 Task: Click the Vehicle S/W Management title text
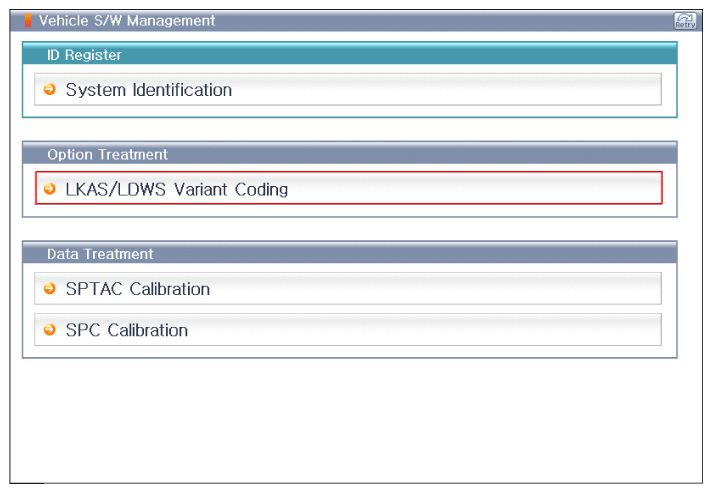click(126, 21)
